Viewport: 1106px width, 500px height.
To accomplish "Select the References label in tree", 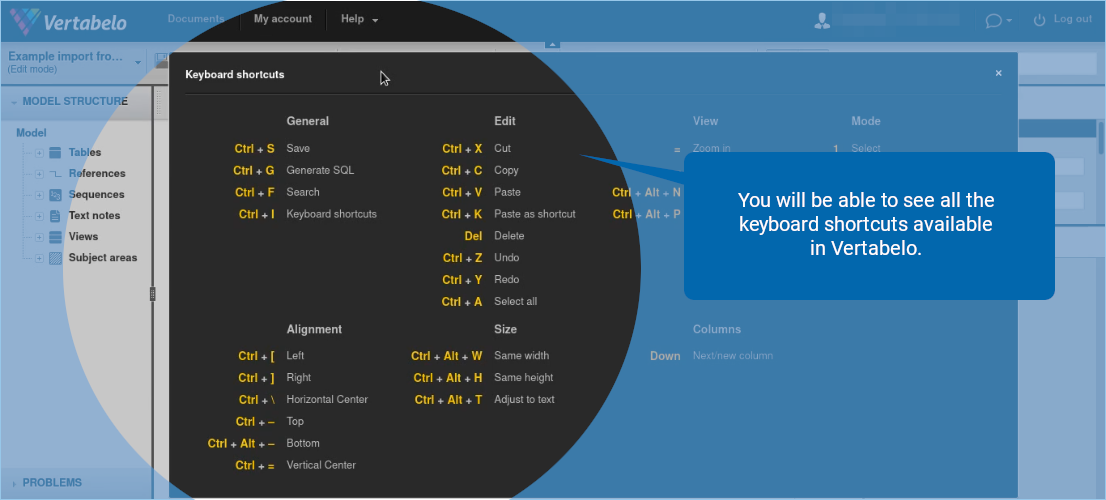I will 97,173.
